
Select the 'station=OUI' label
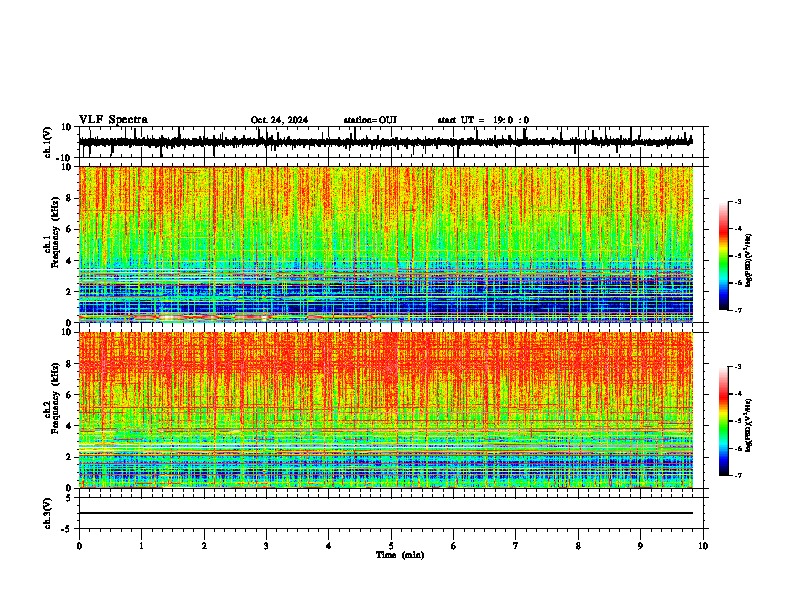(370, 120)
